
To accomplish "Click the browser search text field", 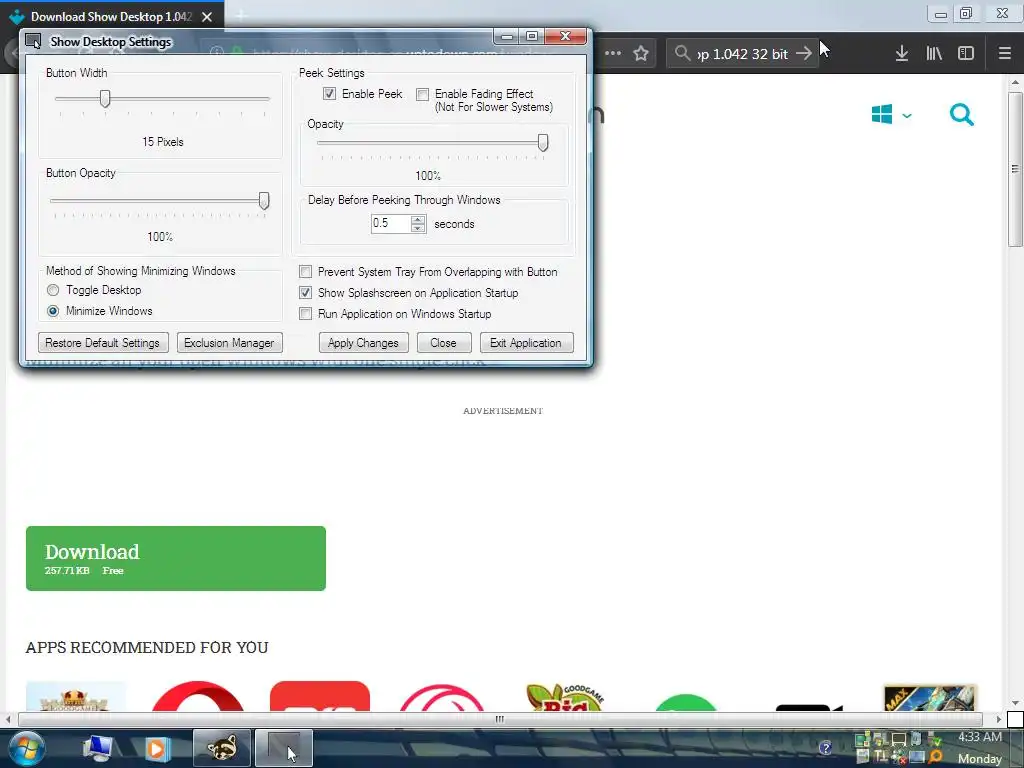I will point(743,54).
